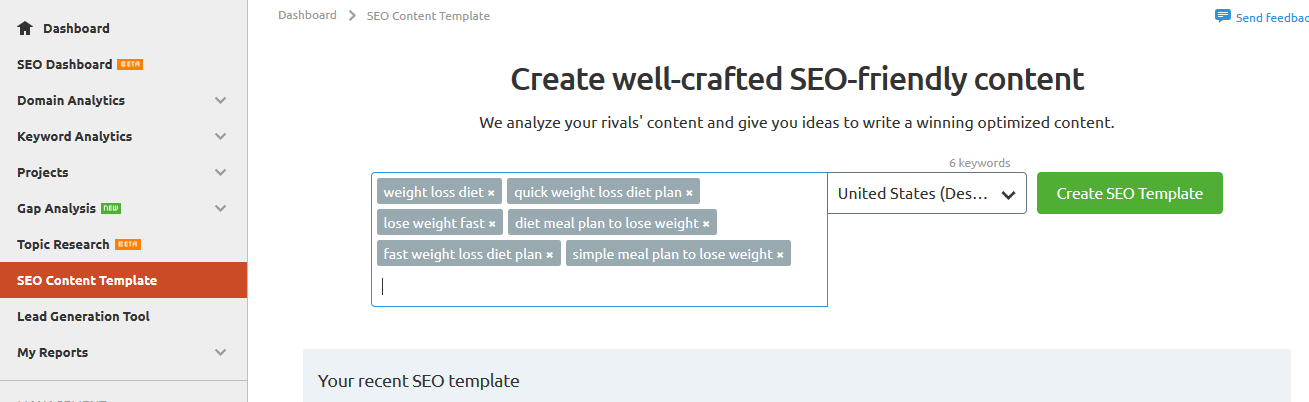Remove 'simple meal plan to lose weight' tag
Viewport: 1309px width, 402px height.
click(780, 255)
